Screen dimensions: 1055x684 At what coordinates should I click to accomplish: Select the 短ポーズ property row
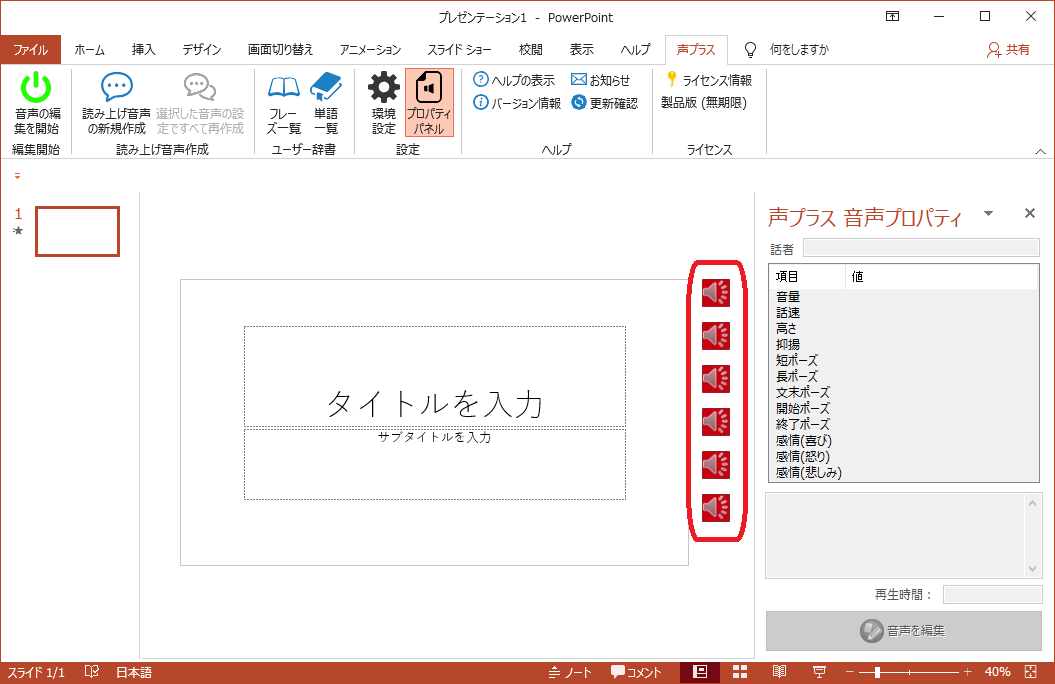click(x=904, y=360)
